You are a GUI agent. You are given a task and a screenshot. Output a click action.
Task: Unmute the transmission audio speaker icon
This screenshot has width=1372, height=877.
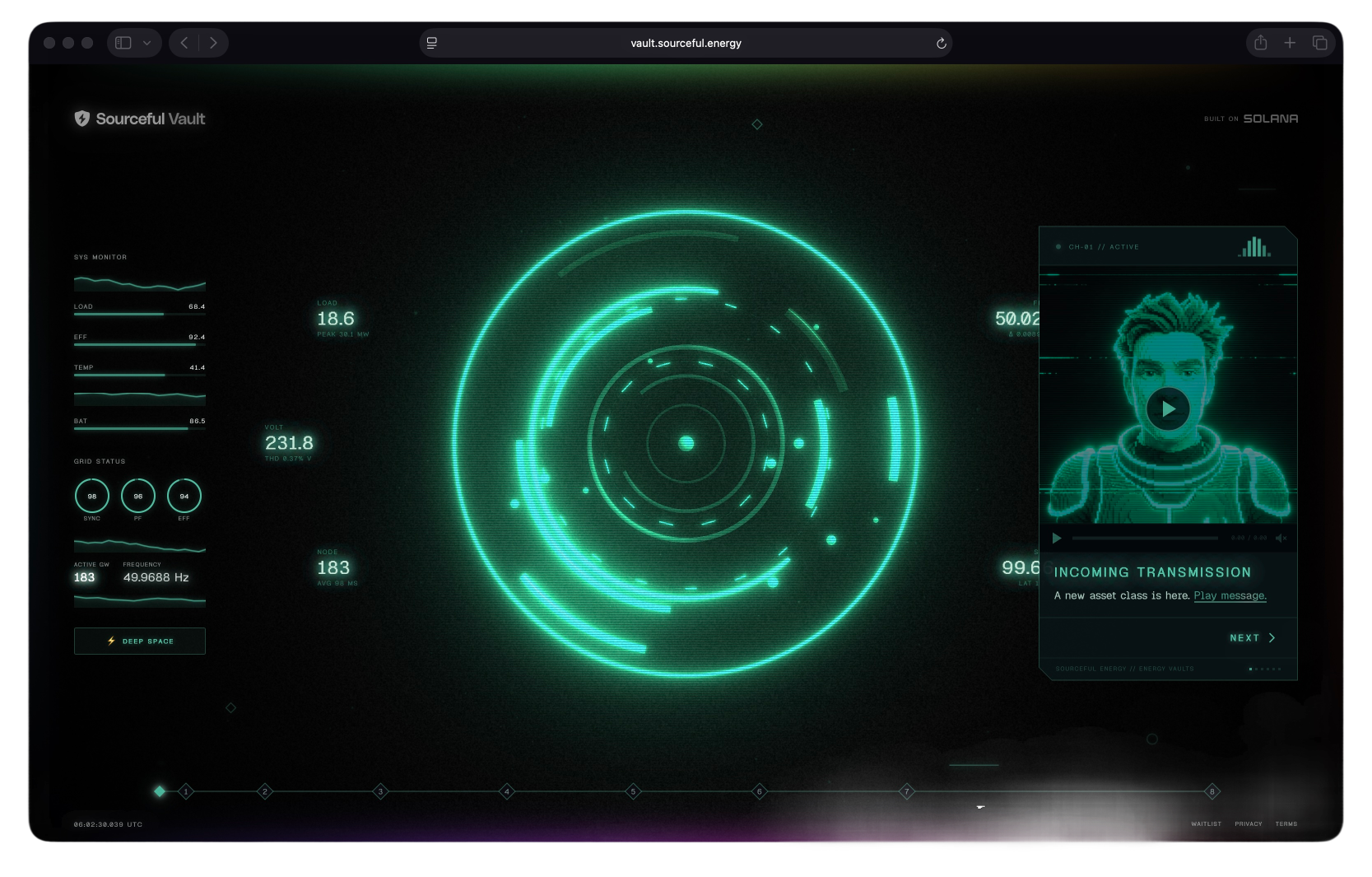coord(1281,538)
